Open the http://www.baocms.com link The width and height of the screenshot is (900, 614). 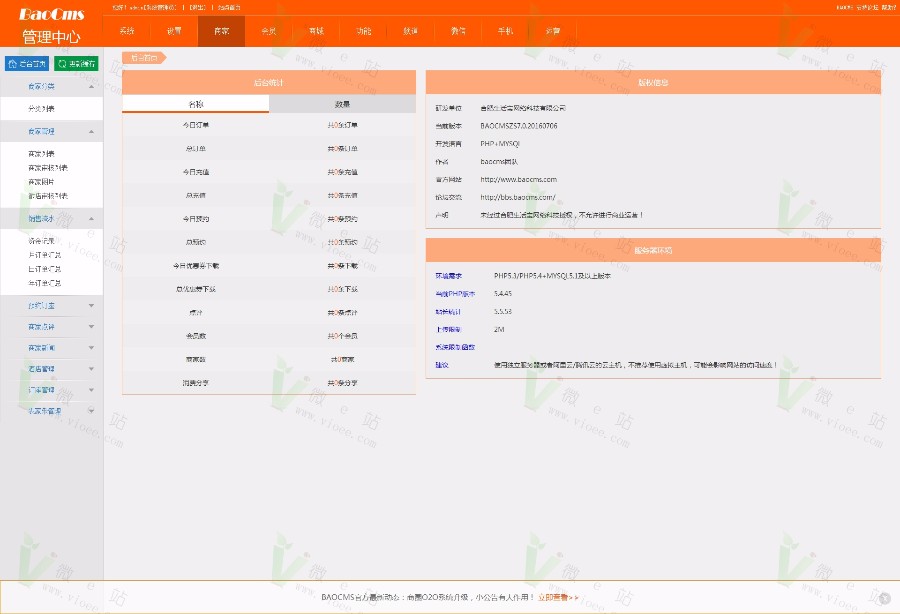click(518, 179)
